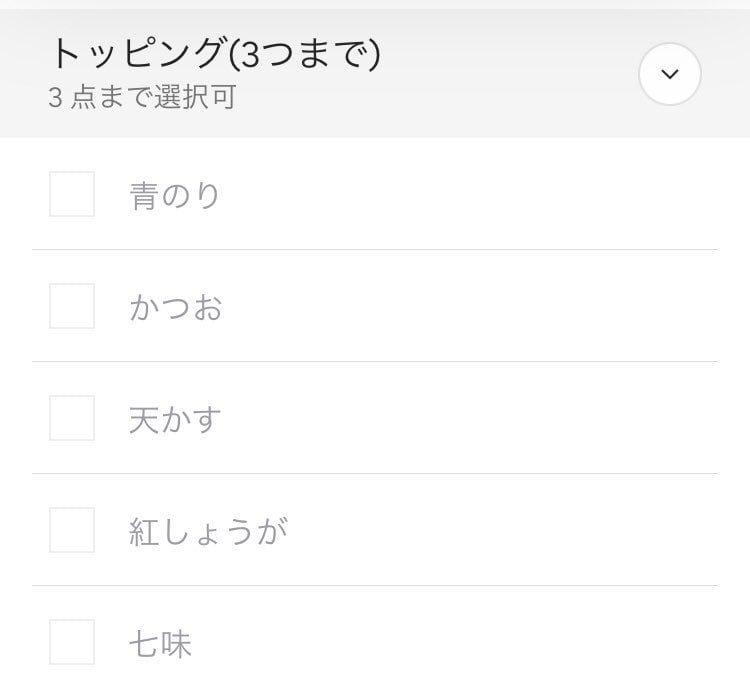Enable the 天かす checkbox
The image size is (750, 696).
(x=72, y=418)
